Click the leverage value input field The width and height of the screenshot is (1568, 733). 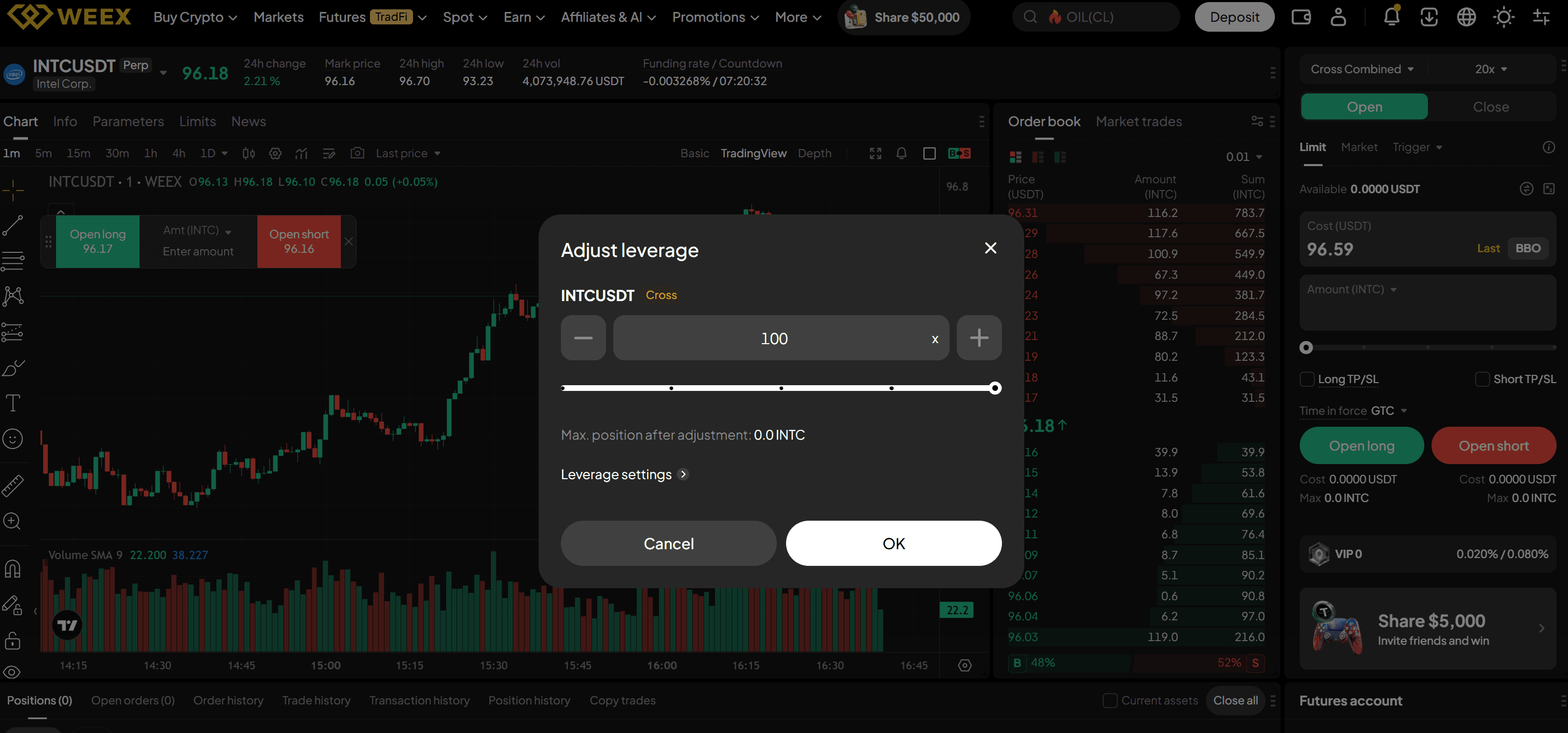click(781, 337)
